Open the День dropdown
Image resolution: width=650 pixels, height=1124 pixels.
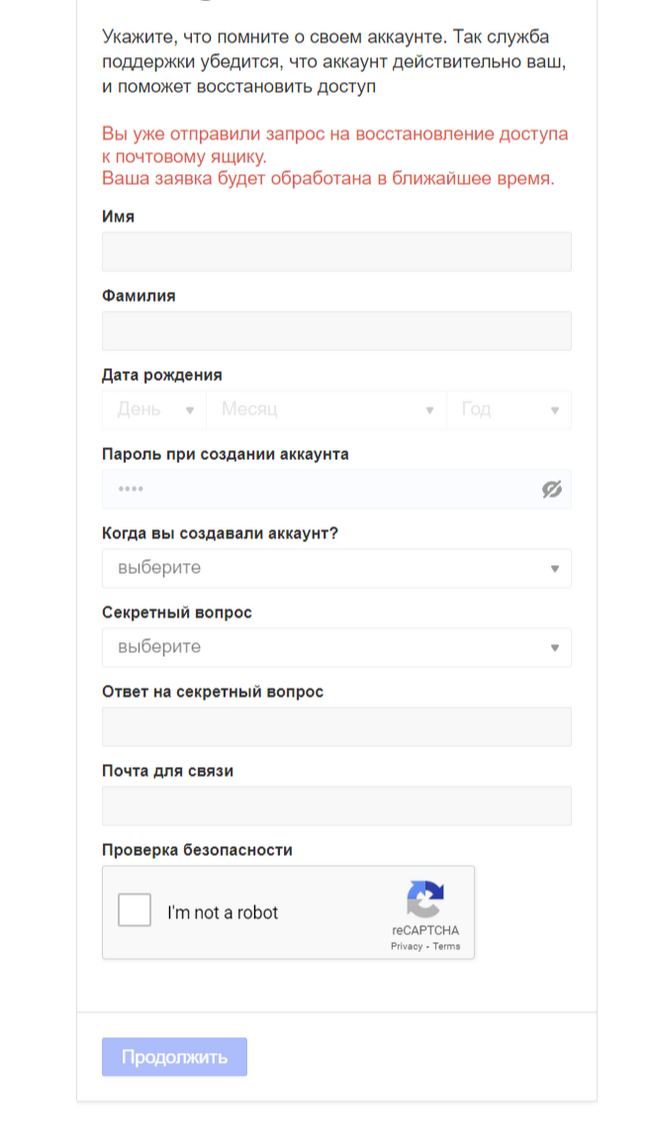150,409
